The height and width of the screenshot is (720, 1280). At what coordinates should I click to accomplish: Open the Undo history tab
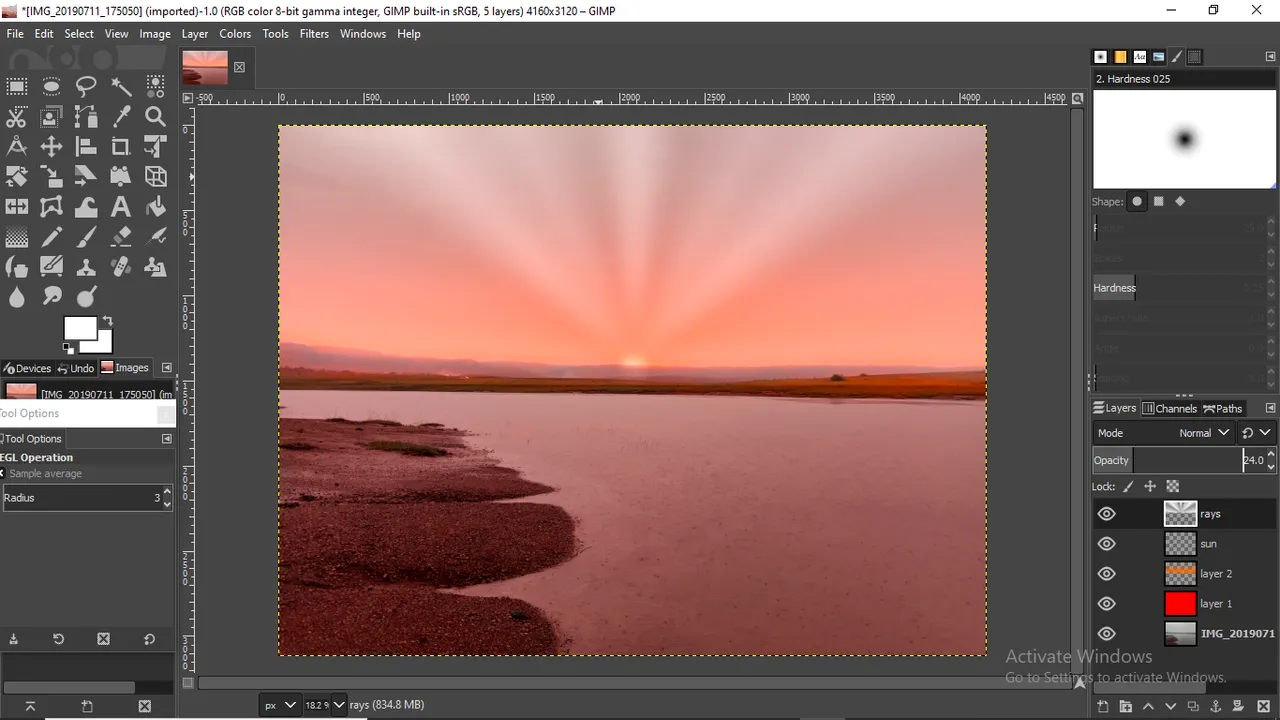click(x=76, y=368)
